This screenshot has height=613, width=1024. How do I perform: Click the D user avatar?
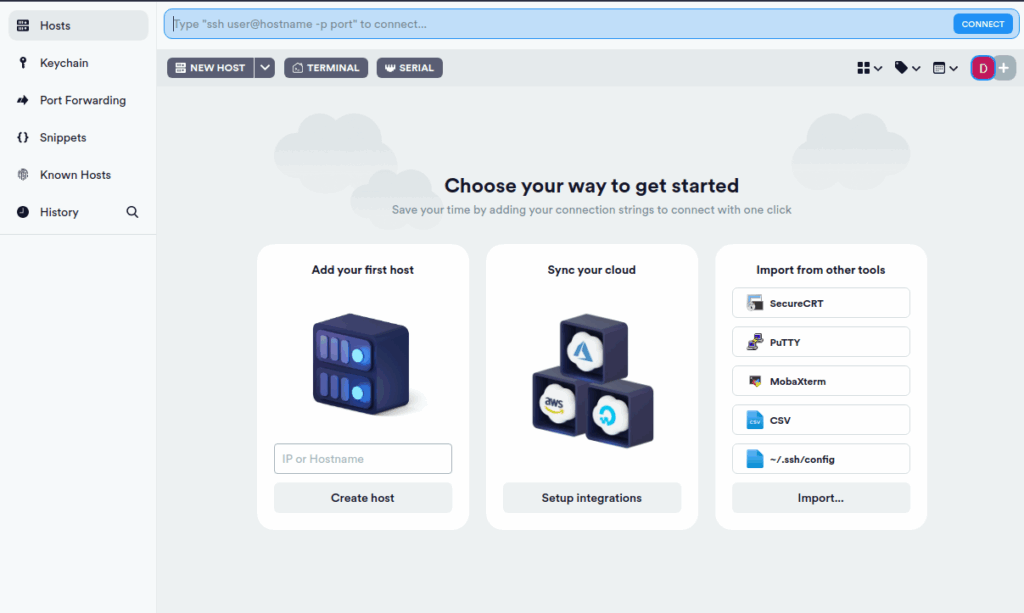(983, 68)
